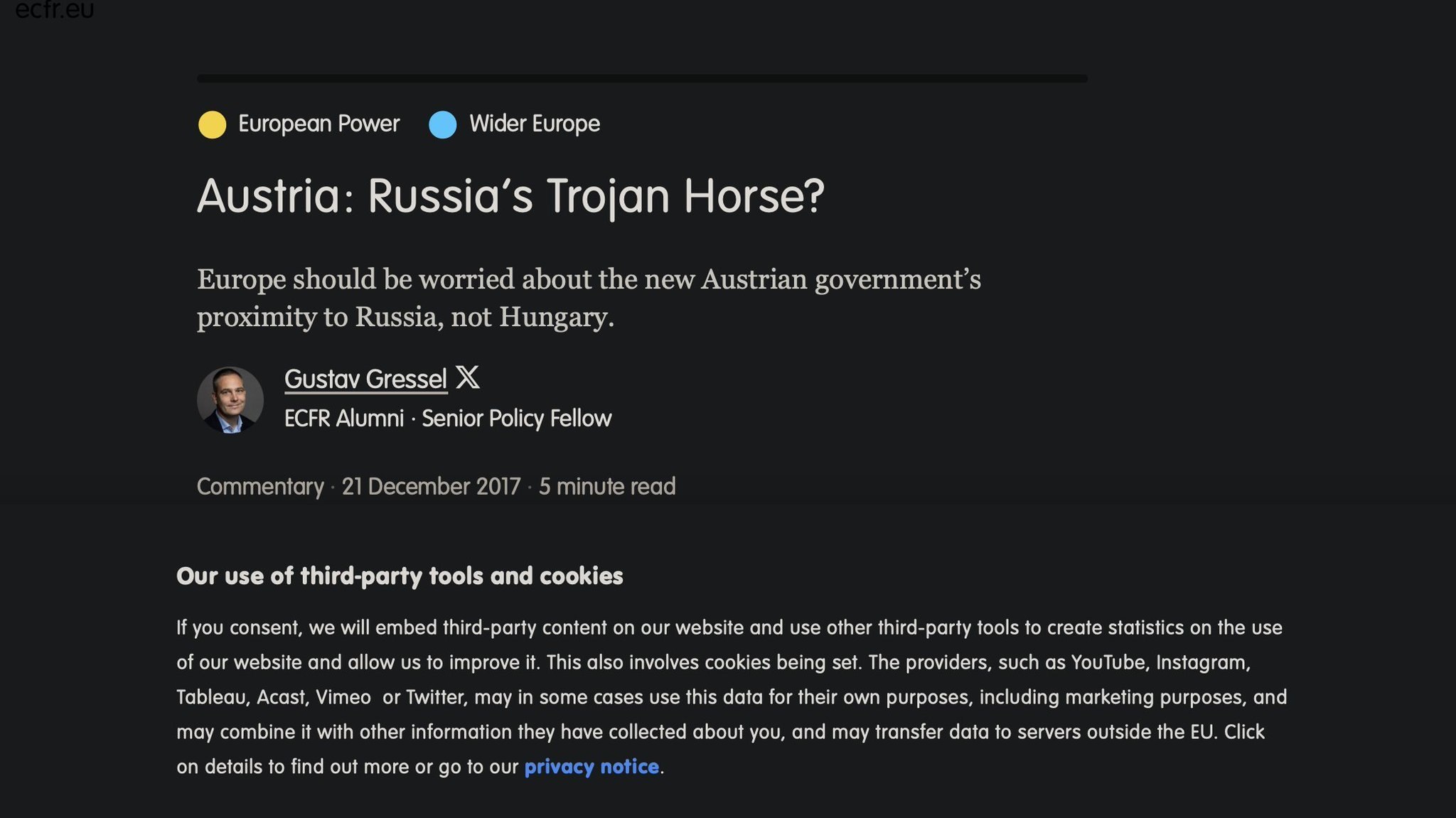Click the Commentary article type label

click(x=259, y=487)
